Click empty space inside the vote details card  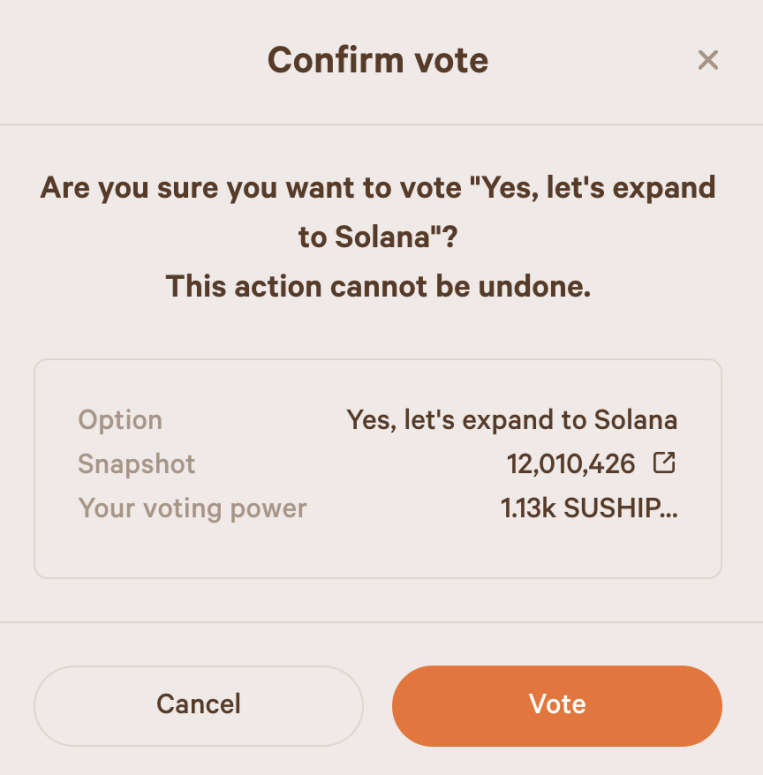tap(377, 548)
